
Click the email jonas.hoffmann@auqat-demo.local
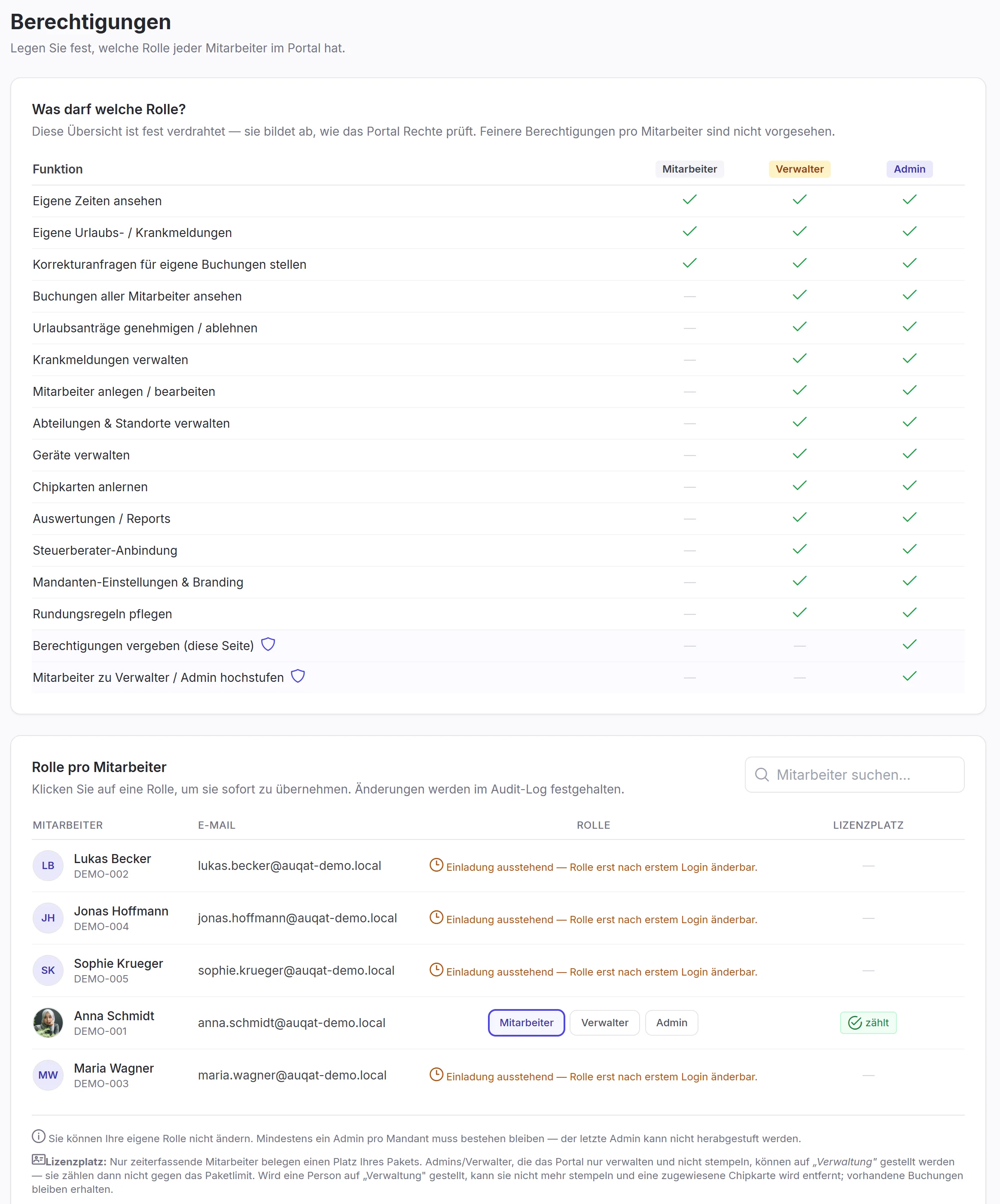click(298, 918)
